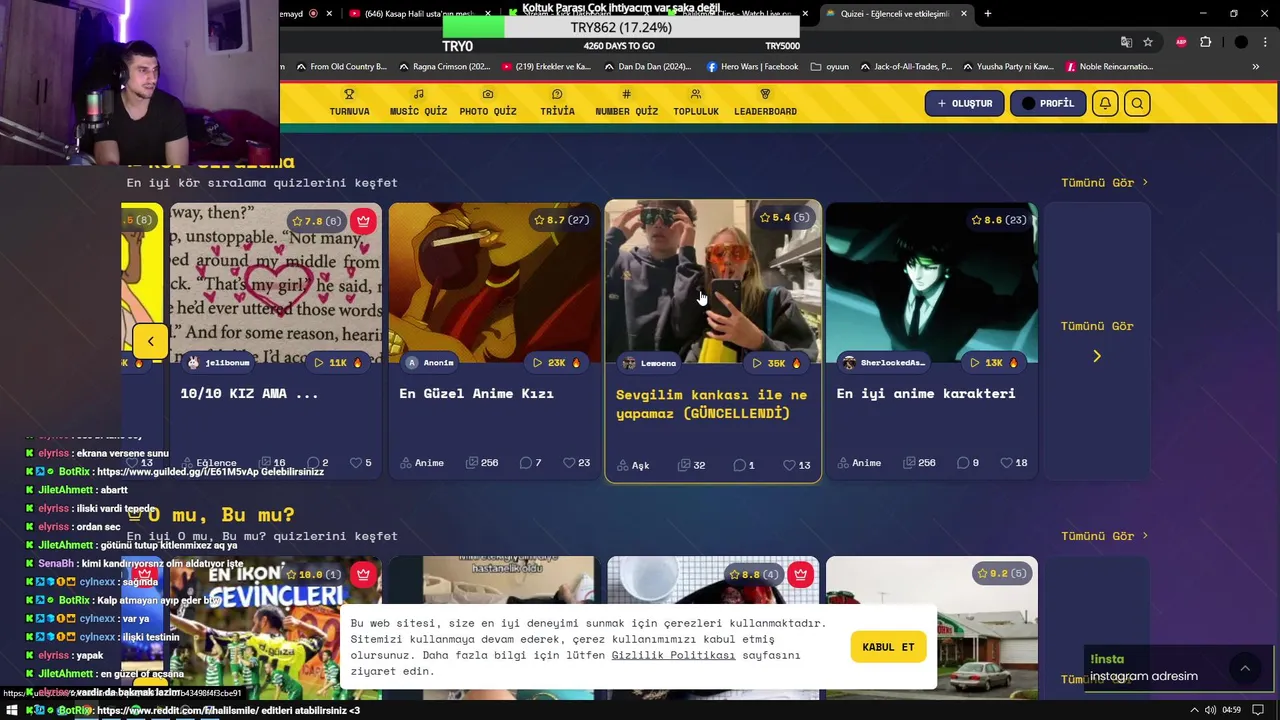Click the Oluştur create button
1280x720 pixels.
tap(964, 103)
